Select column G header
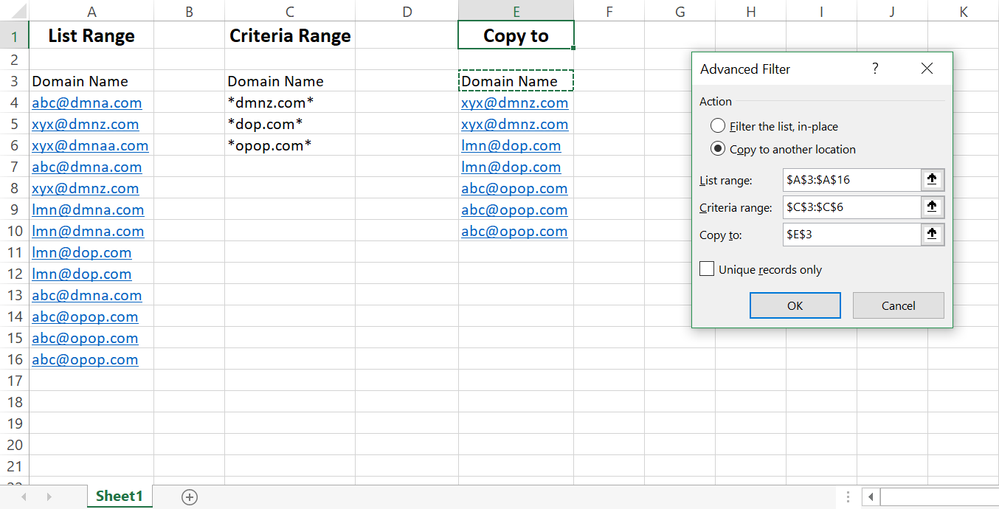 [x=680, y=11]
